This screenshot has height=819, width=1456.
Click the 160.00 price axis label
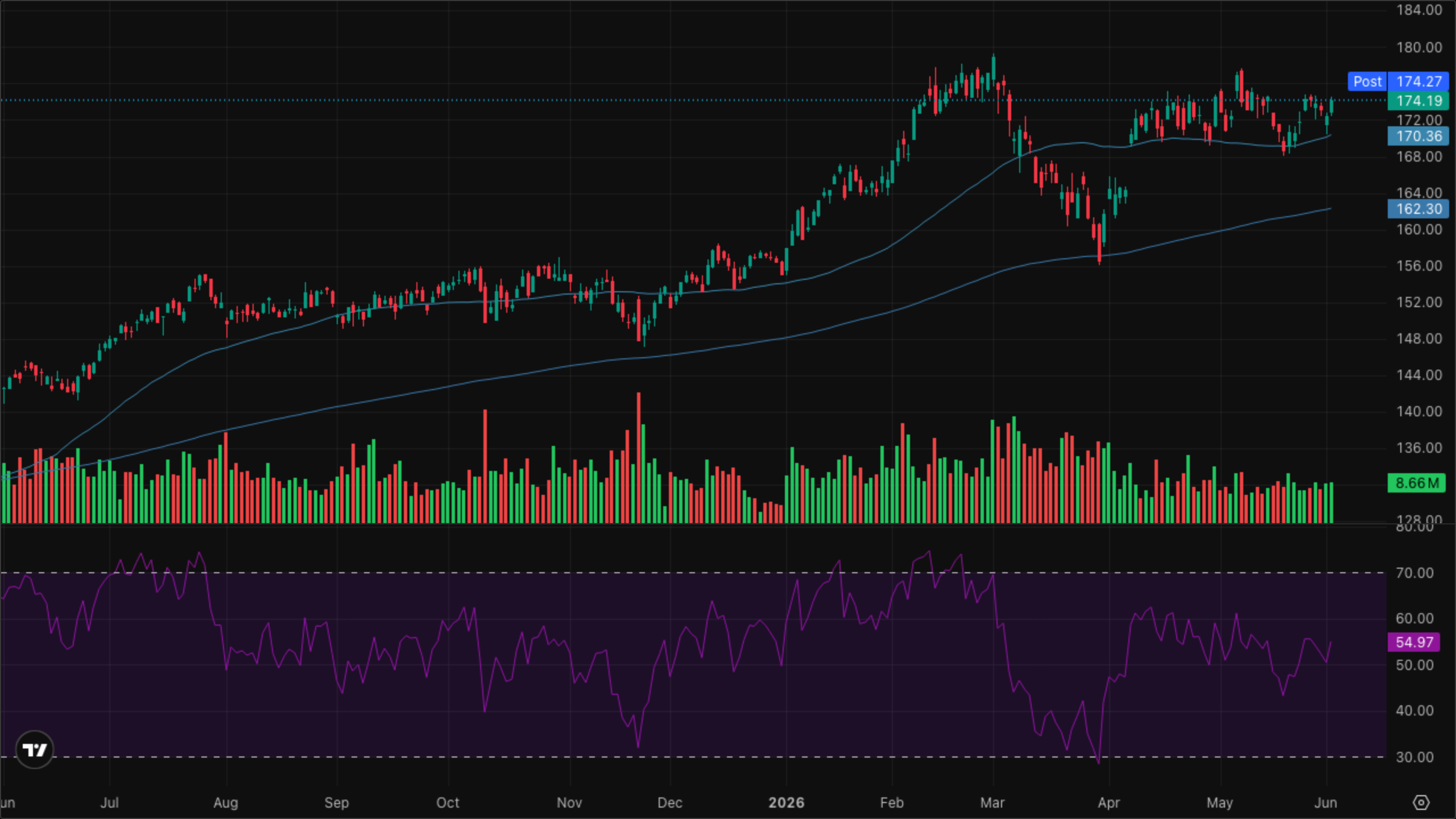pyautogui.click(x=1419, y=229)
